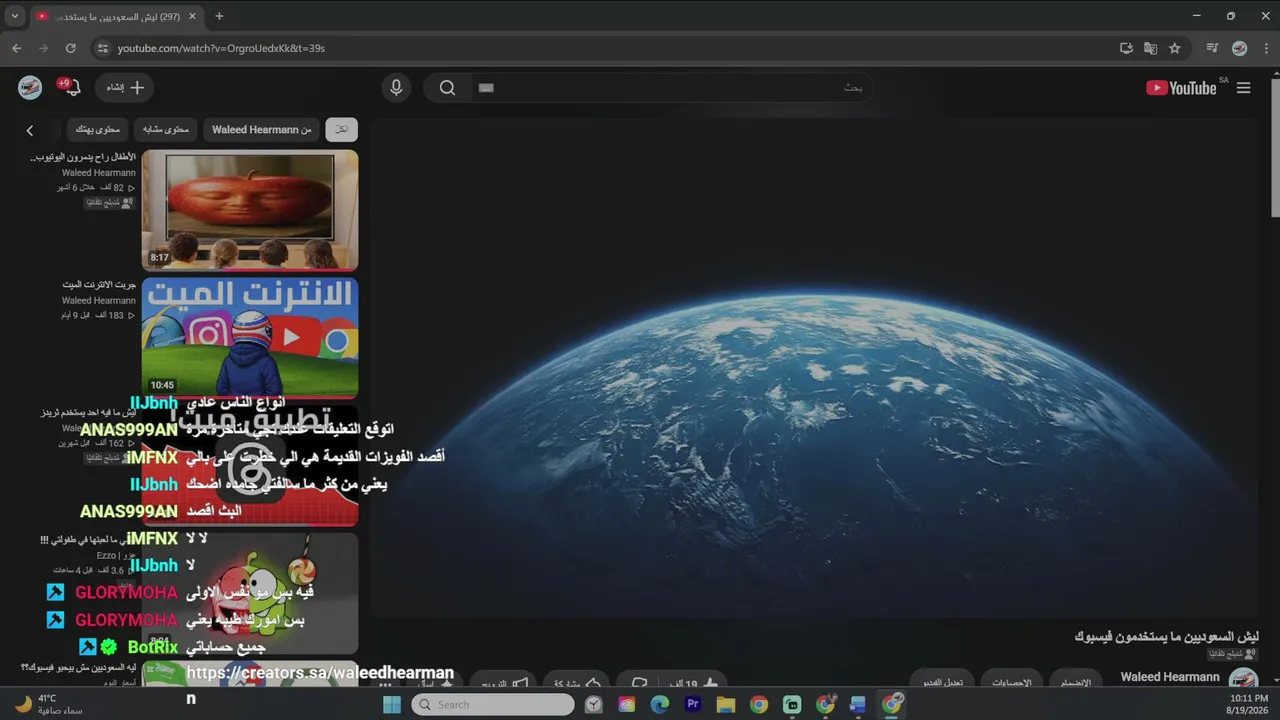Viewport: 1280px width, 720px height.
Task: Go to YouTube home via the logo
Action: pyautogui.click(x=1183, y=88)
